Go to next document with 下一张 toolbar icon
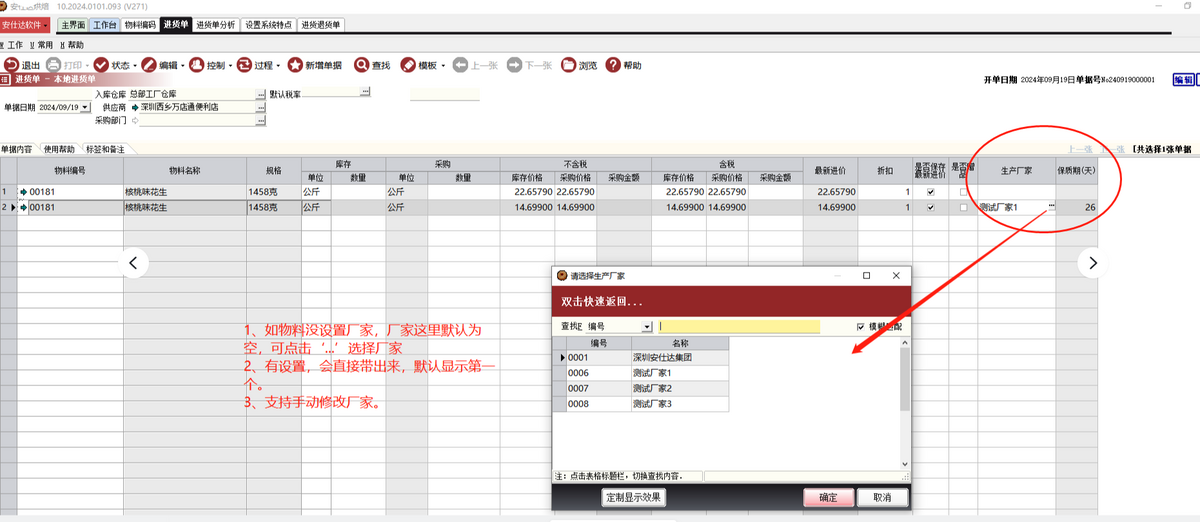 pos(514,65)
